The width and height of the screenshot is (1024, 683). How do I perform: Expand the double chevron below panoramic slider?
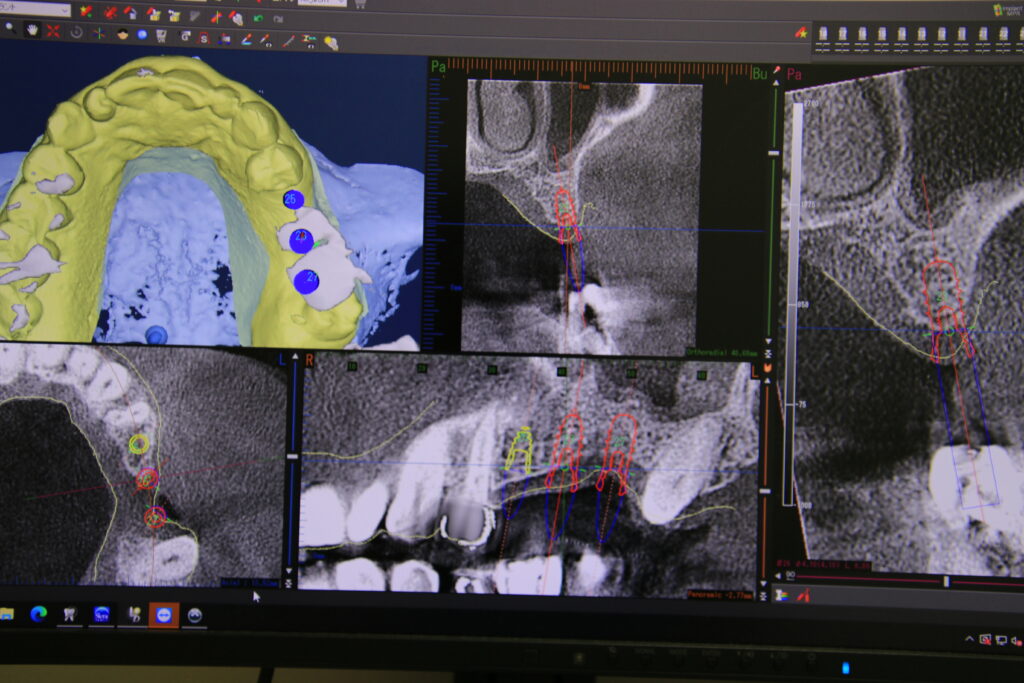[763, 596]
